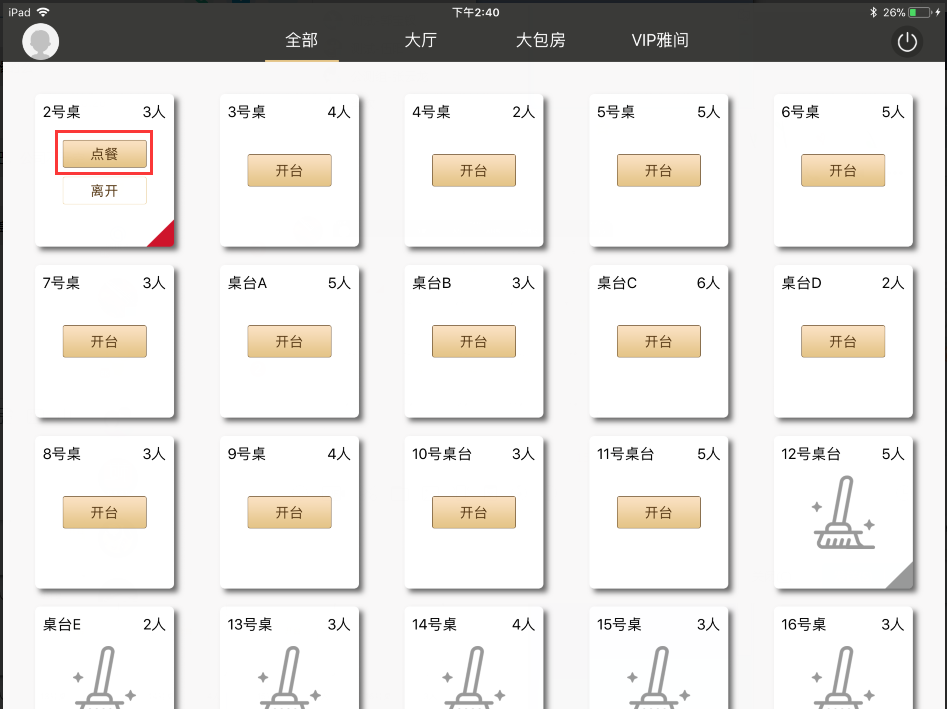Tap the cleaning broom icon on 桌台E
This screenshot has width=947, height=709.
pyautogui.click(x=104, y=678)
